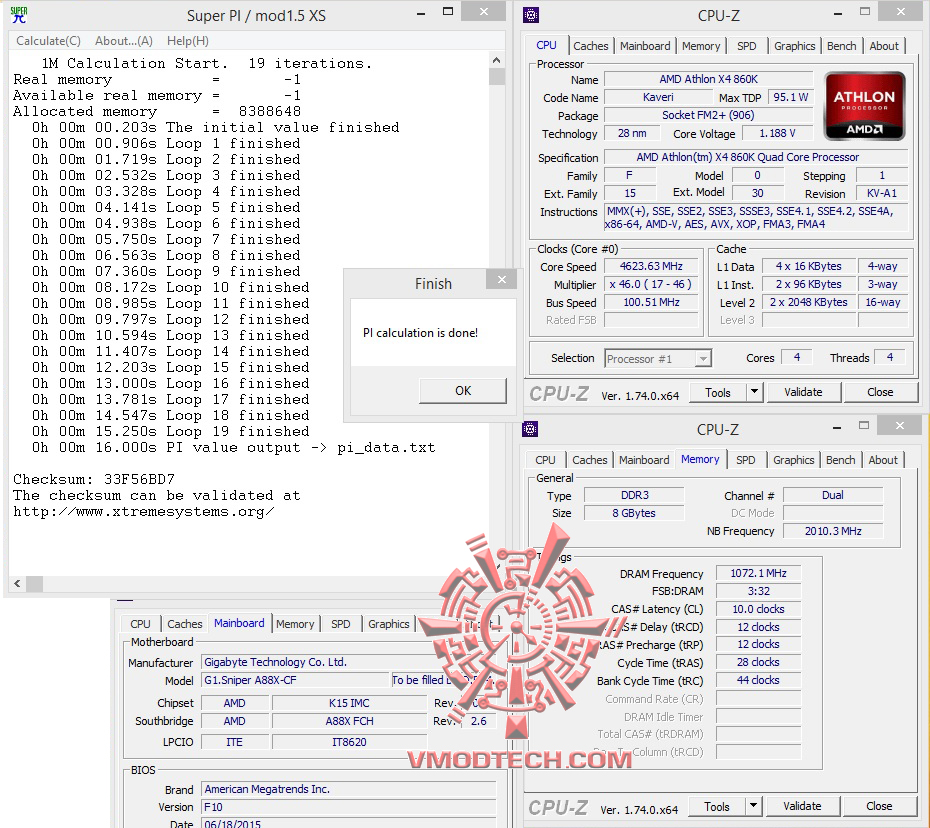Select the CPU tab in top CPU-Z window

546,45
